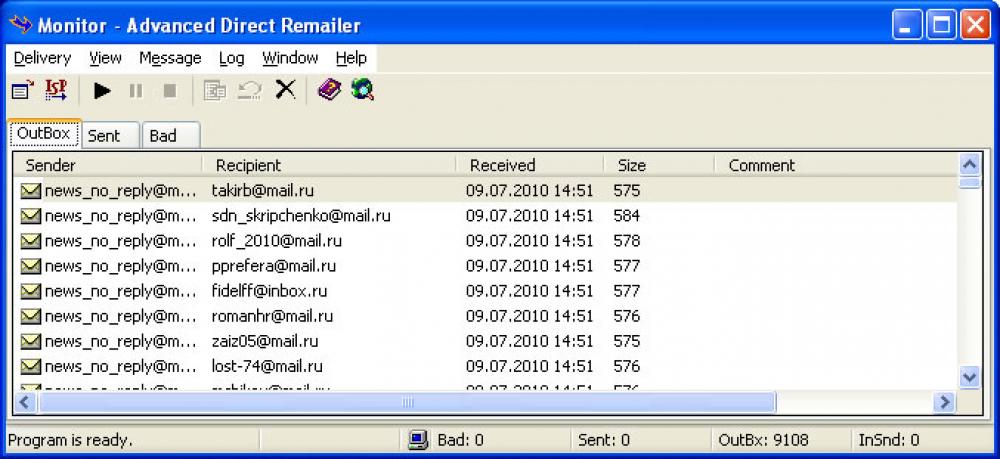This screenshot has width=1000, height=459.
Task: Pause delivery with the Pause button
Action: click(x=136, y=91)
